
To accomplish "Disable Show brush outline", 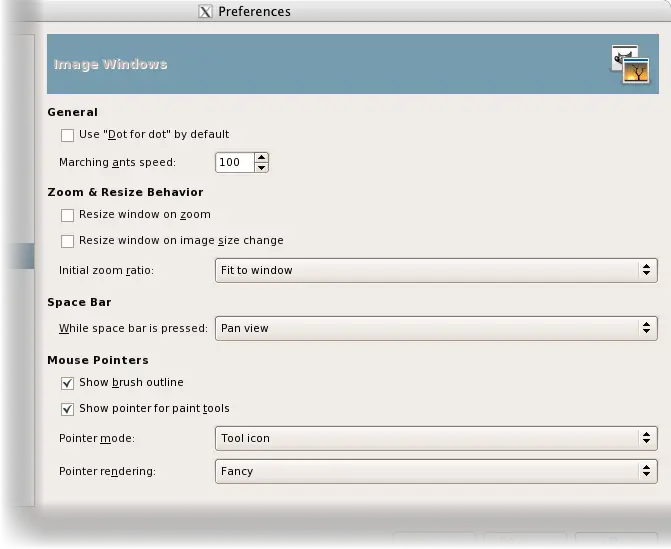I will pyautogui.click(x=67, y=383).
